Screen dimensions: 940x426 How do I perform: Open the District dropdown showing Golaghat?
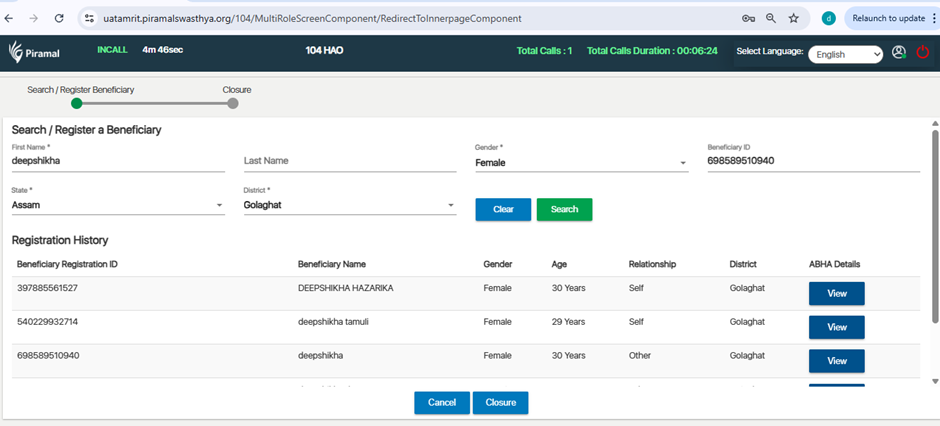349,206
